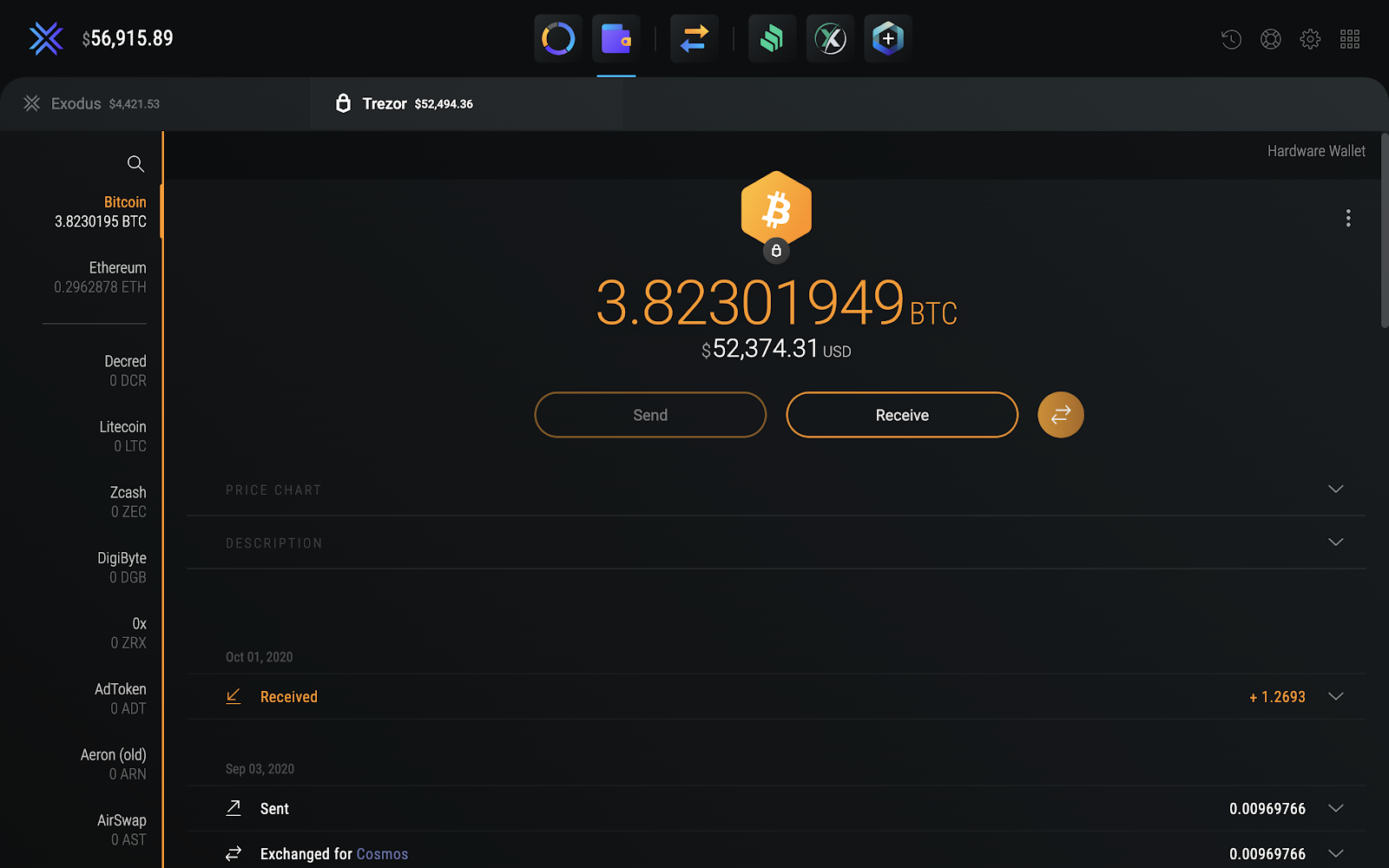Click the Oct 01, 2020 date header
The width and height of the screenshot is (1389, 868).
coord(259,657)
